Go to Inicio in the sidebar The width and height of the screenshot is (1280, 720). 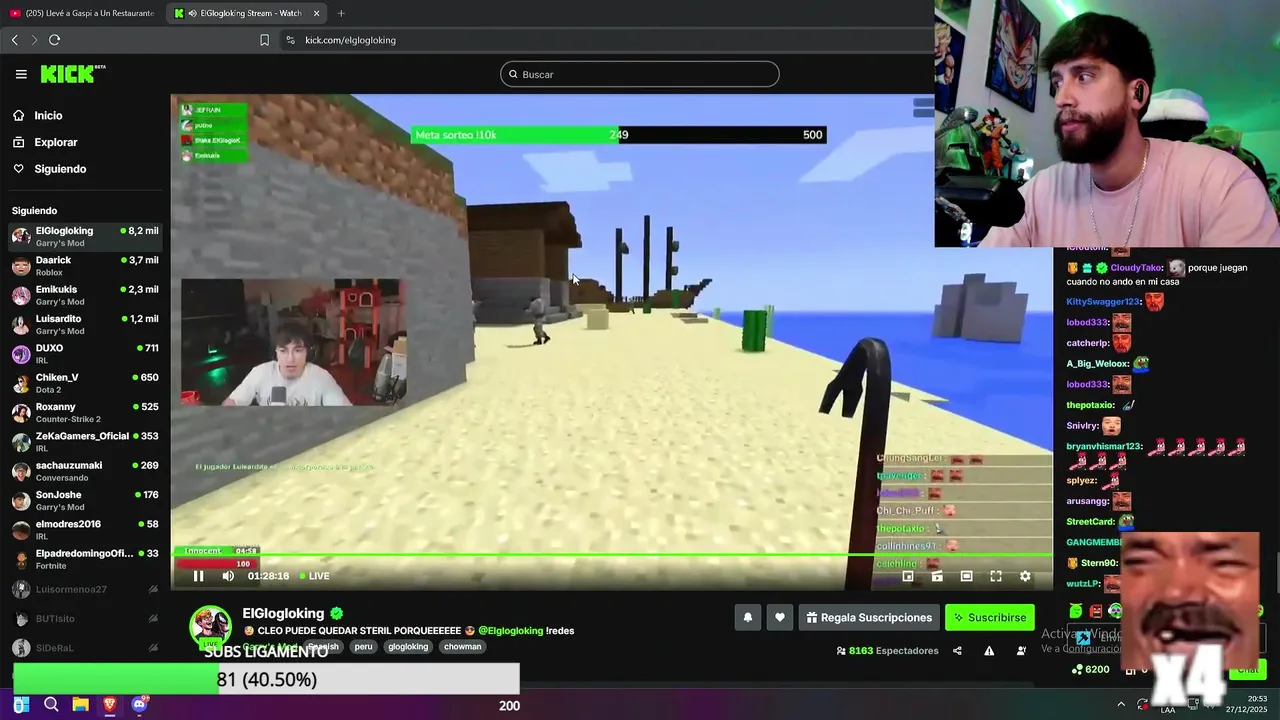[x=48, y=116]
